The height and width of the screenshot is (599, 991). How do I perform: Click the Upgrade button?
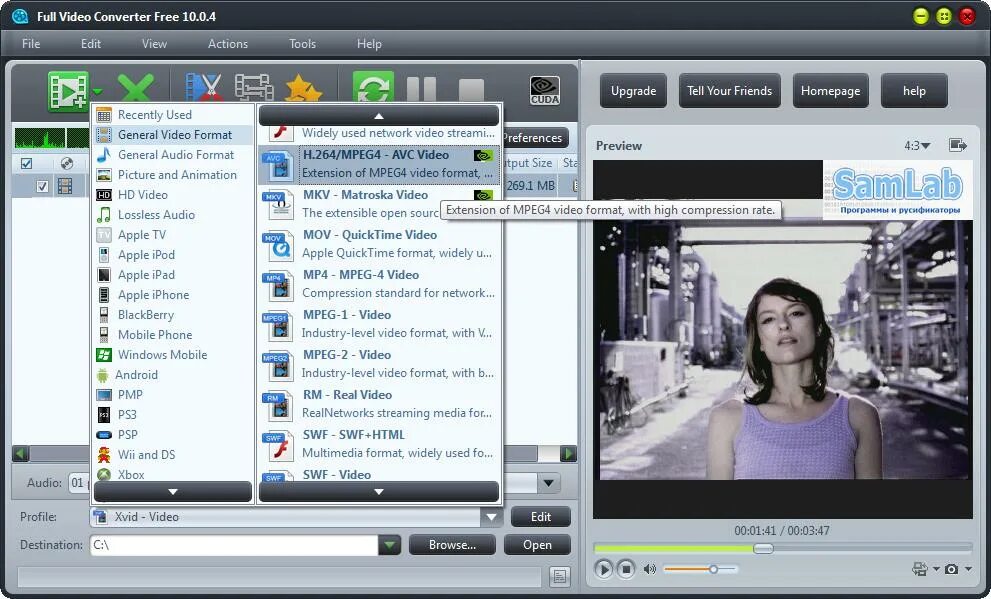[x=633, y=91]
